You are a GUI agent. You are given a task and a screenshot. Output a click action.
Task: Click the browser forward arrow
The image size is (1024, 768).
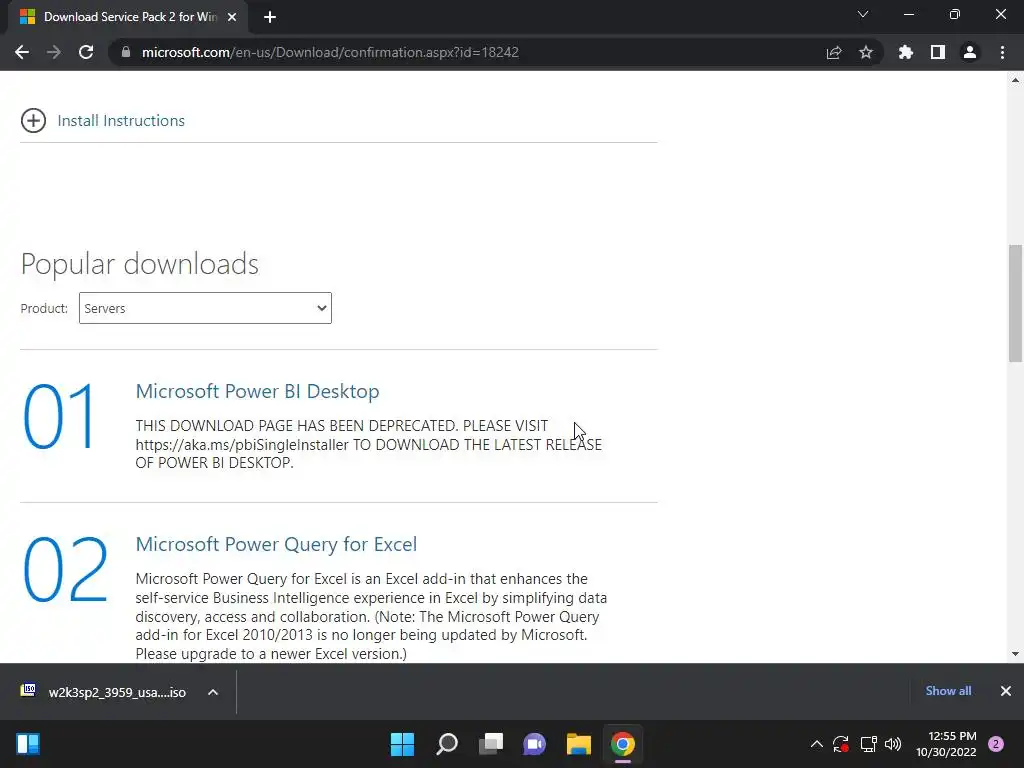tap(54, 52)
